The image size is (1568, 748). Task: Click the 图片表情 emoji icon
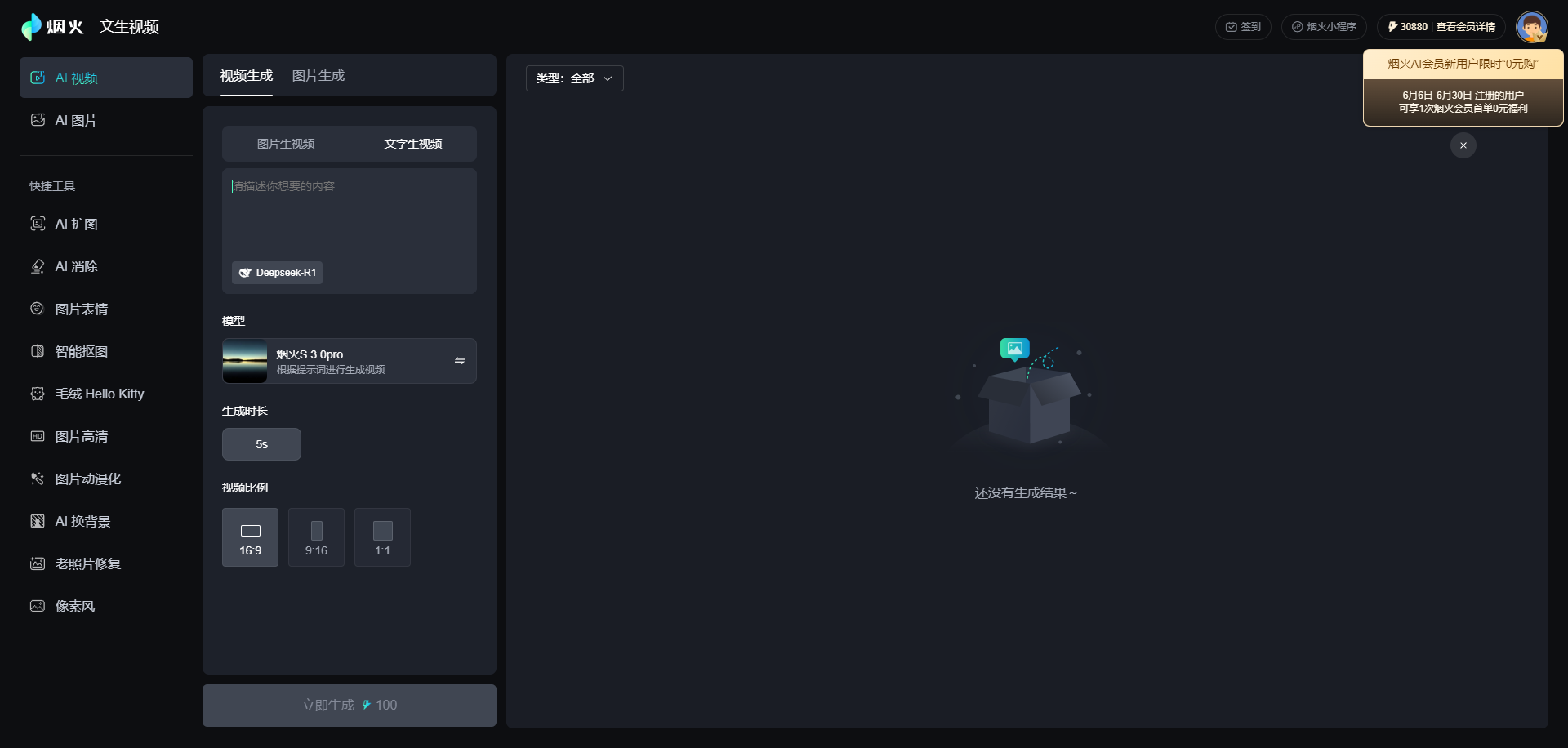coord(38,309)
